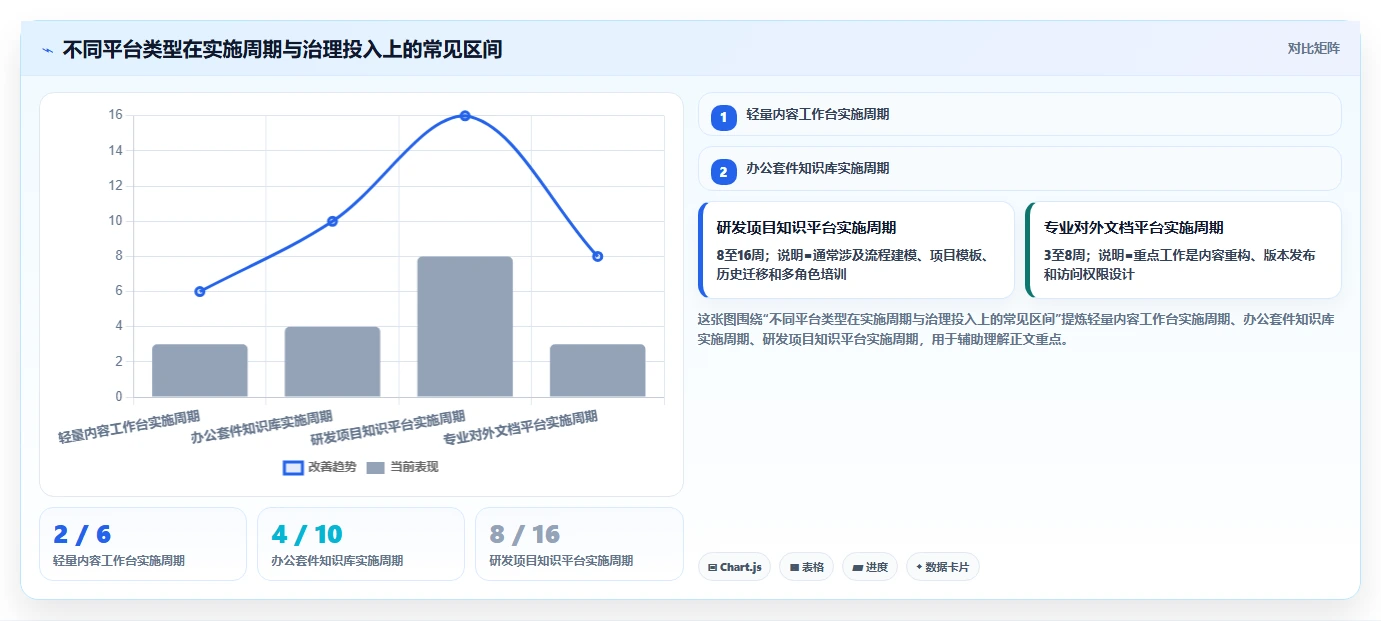Click the 8 / 16 stat card
1381x621 pixels.
coord(579,544)
